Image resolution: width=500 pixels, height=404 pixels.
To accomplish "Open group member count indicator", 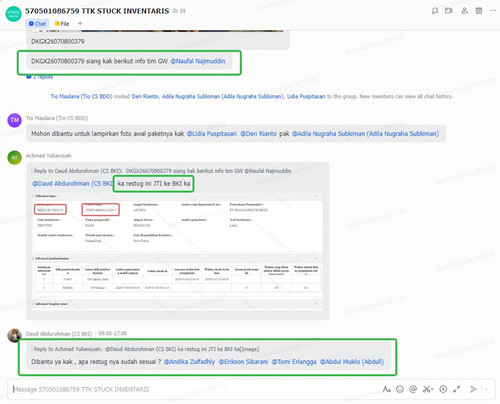I will (179, 11).
